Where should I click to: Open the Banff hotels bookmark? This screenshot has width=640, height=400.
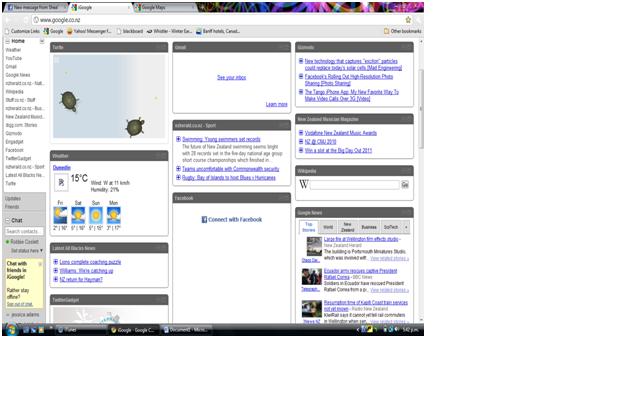coord(218,31)
